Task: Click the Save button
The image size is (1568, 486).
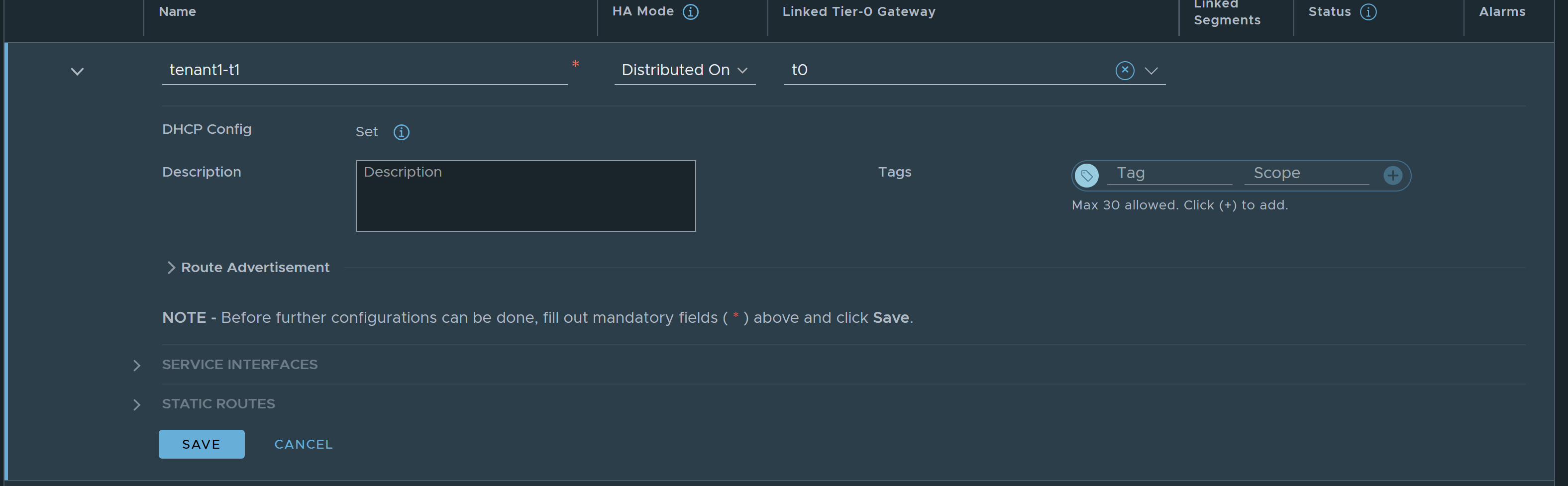Action: pos(202,444)
